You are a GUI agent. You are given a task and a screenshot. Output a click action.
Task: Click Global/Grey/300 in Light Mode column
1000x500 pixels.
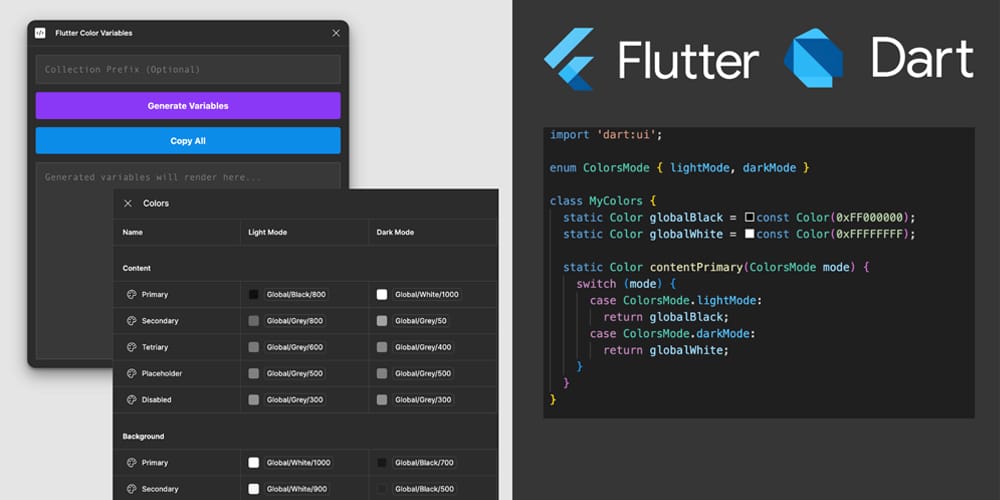click(295, 400)
